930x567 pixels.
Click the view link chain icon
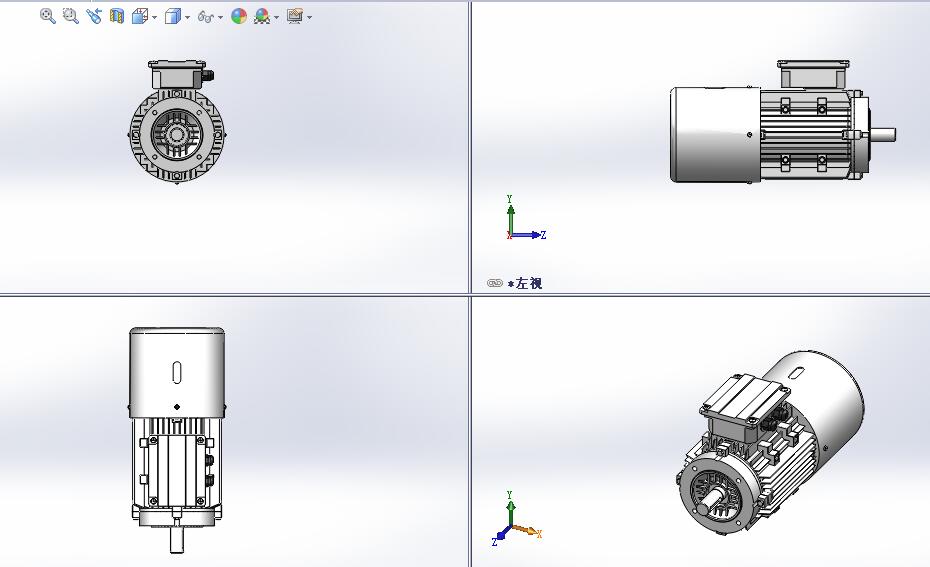(x=495, y=283)
